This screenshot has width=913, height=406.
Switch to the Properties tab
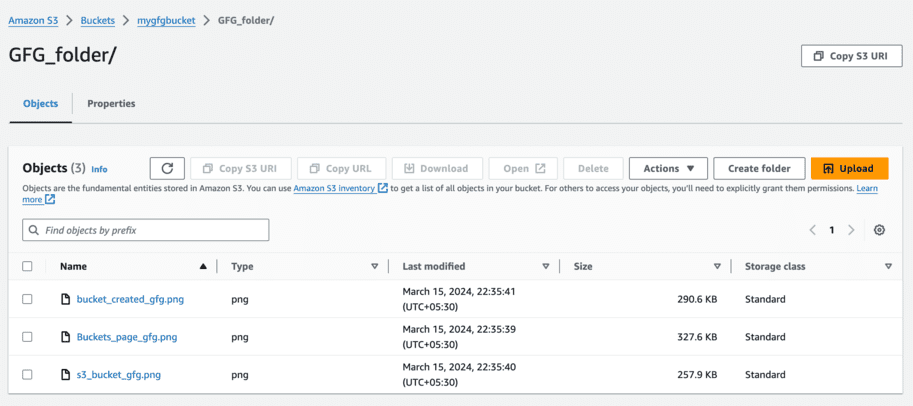[111, 104]
